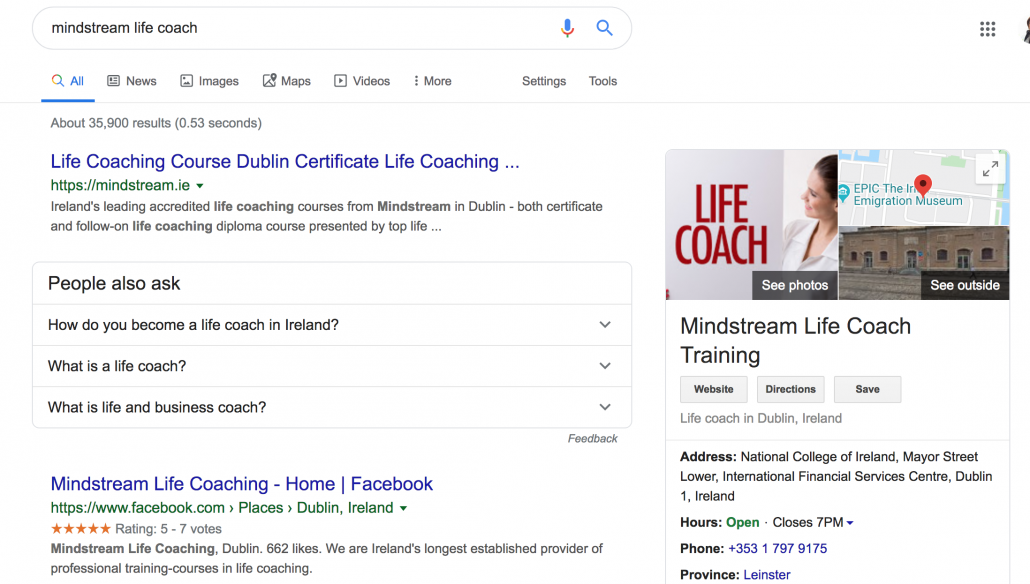Switch to the Images tab
The height and width of the screenshot is (584, 1030).
pyautogui.click(x=209, y=81)
